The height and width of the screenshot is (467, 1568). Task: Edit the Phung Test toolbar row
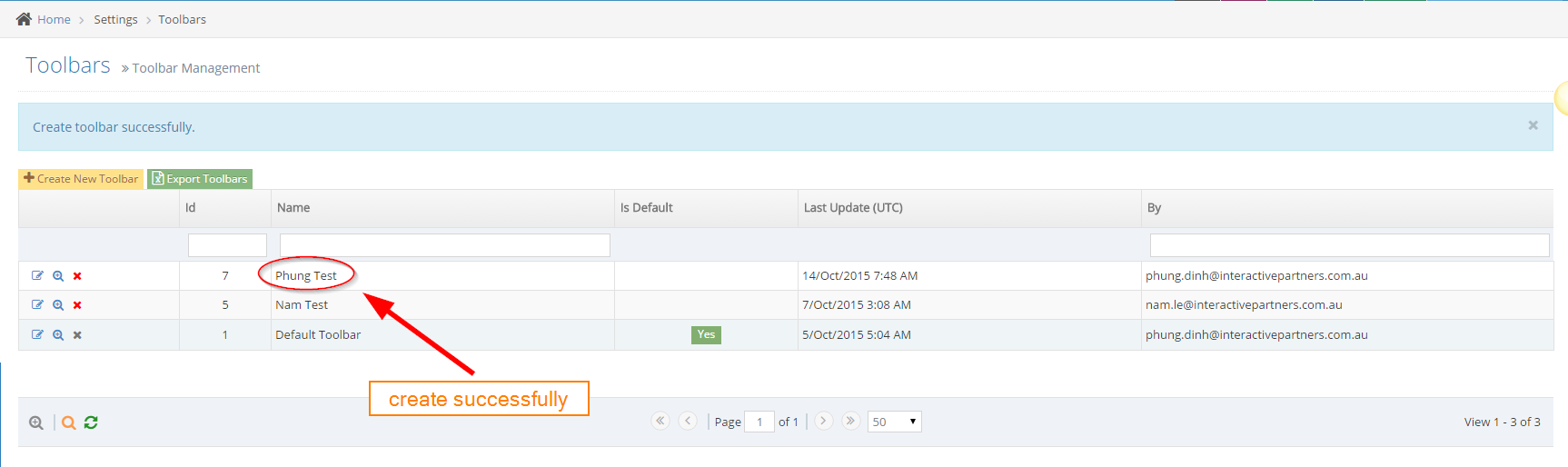click(x=37, y=275)
